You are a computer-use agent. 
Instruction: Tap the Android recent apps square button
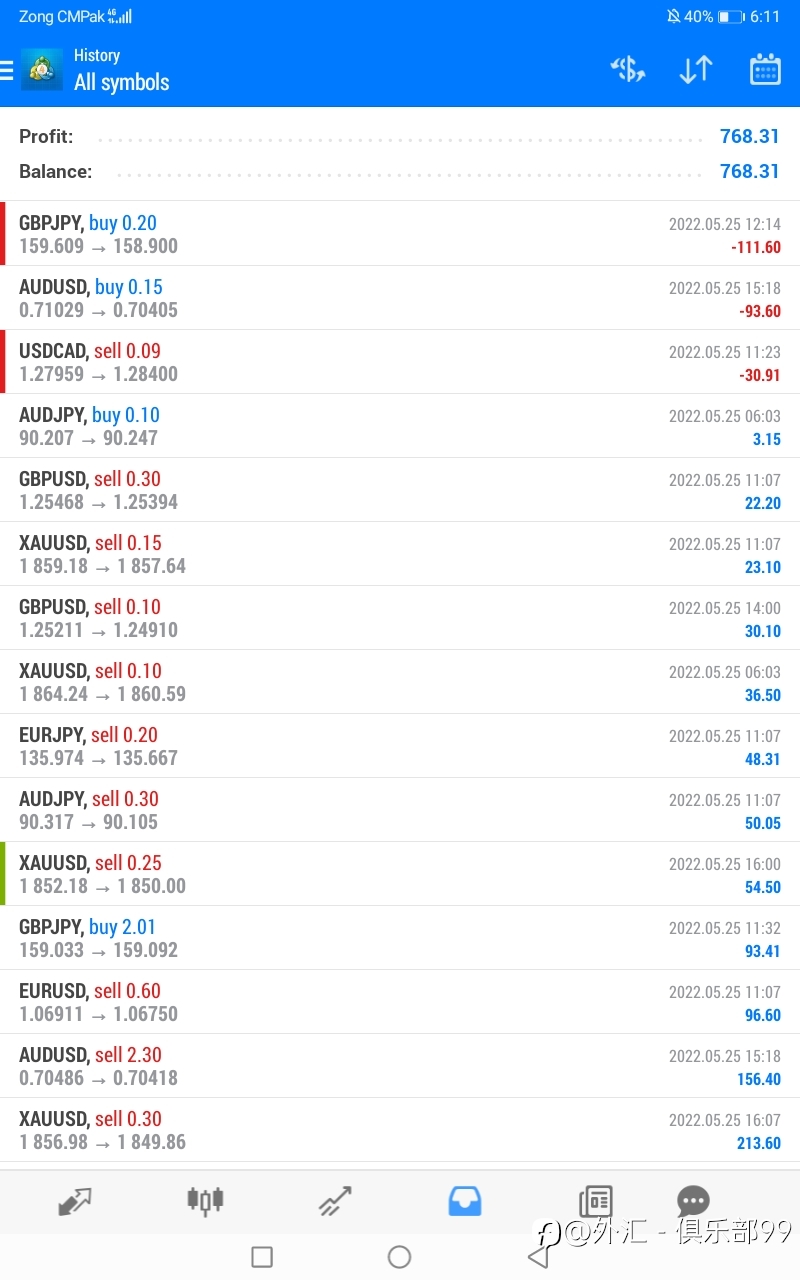(262, 1257)
